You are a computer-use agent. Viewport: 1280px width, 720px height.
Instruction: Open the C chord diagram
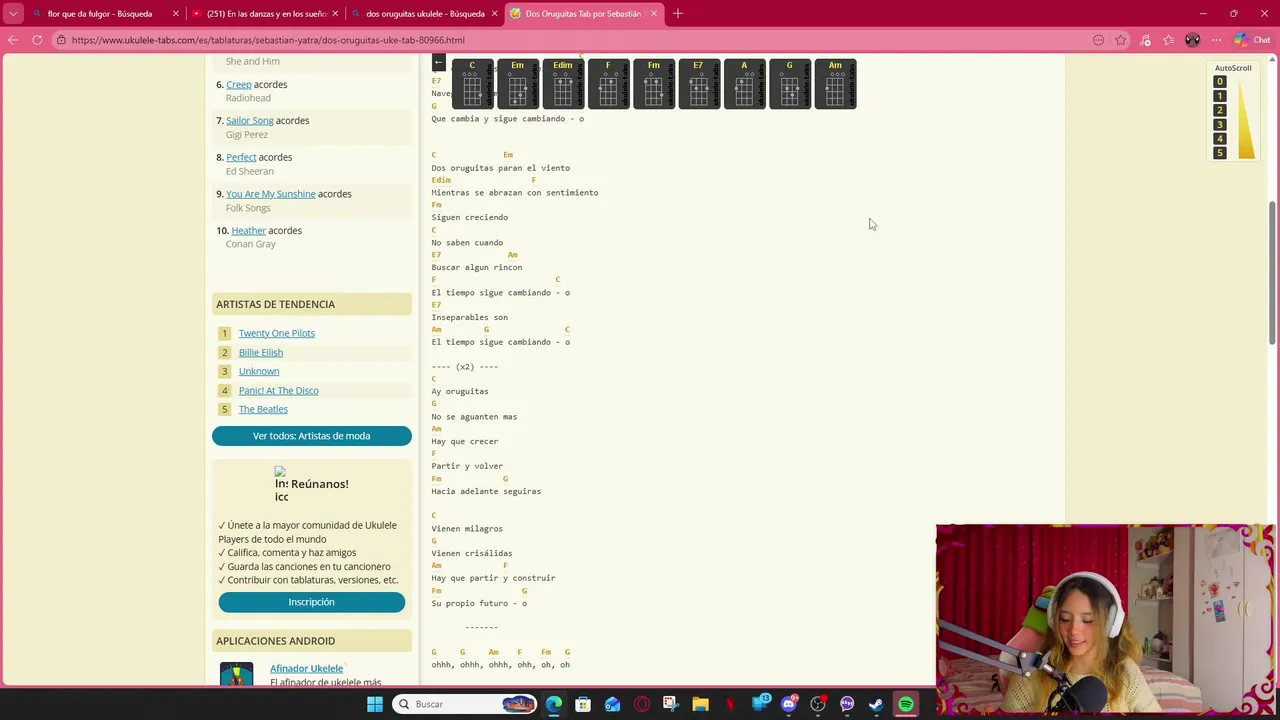coord(472,83)
